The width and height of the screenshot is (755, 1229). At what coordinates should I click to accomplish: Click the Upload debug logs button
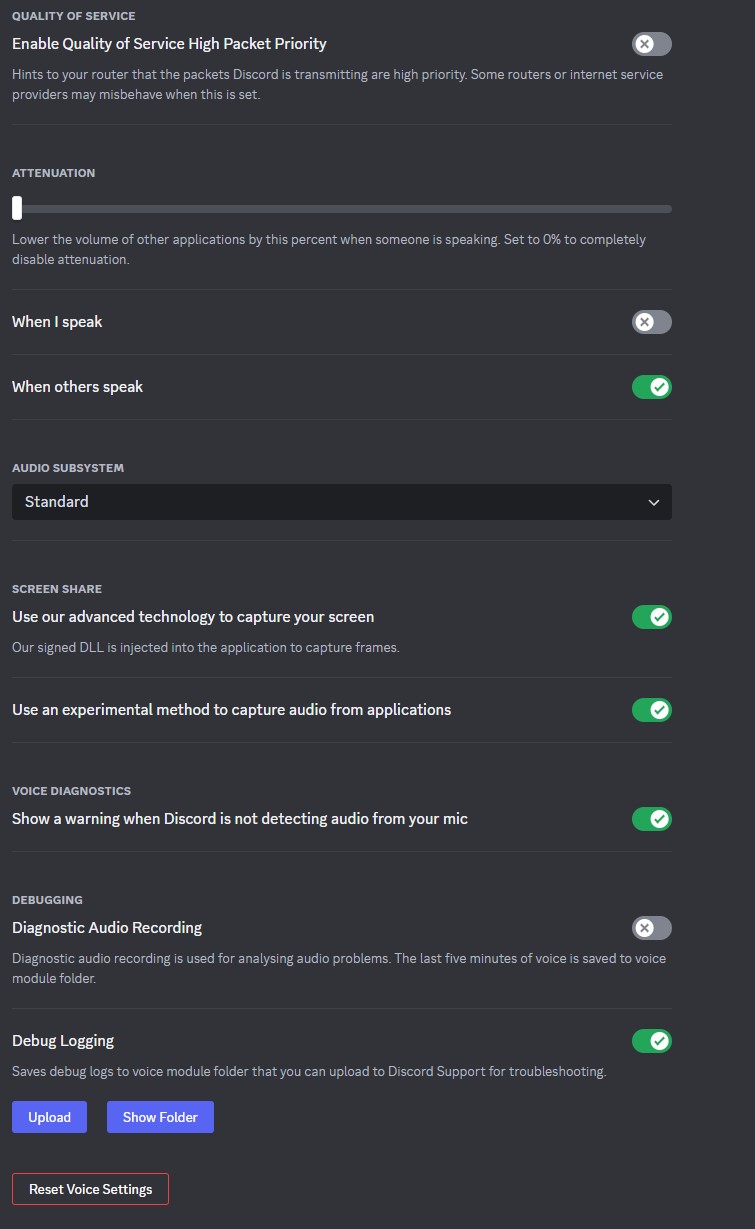[x=49, y=1117]
